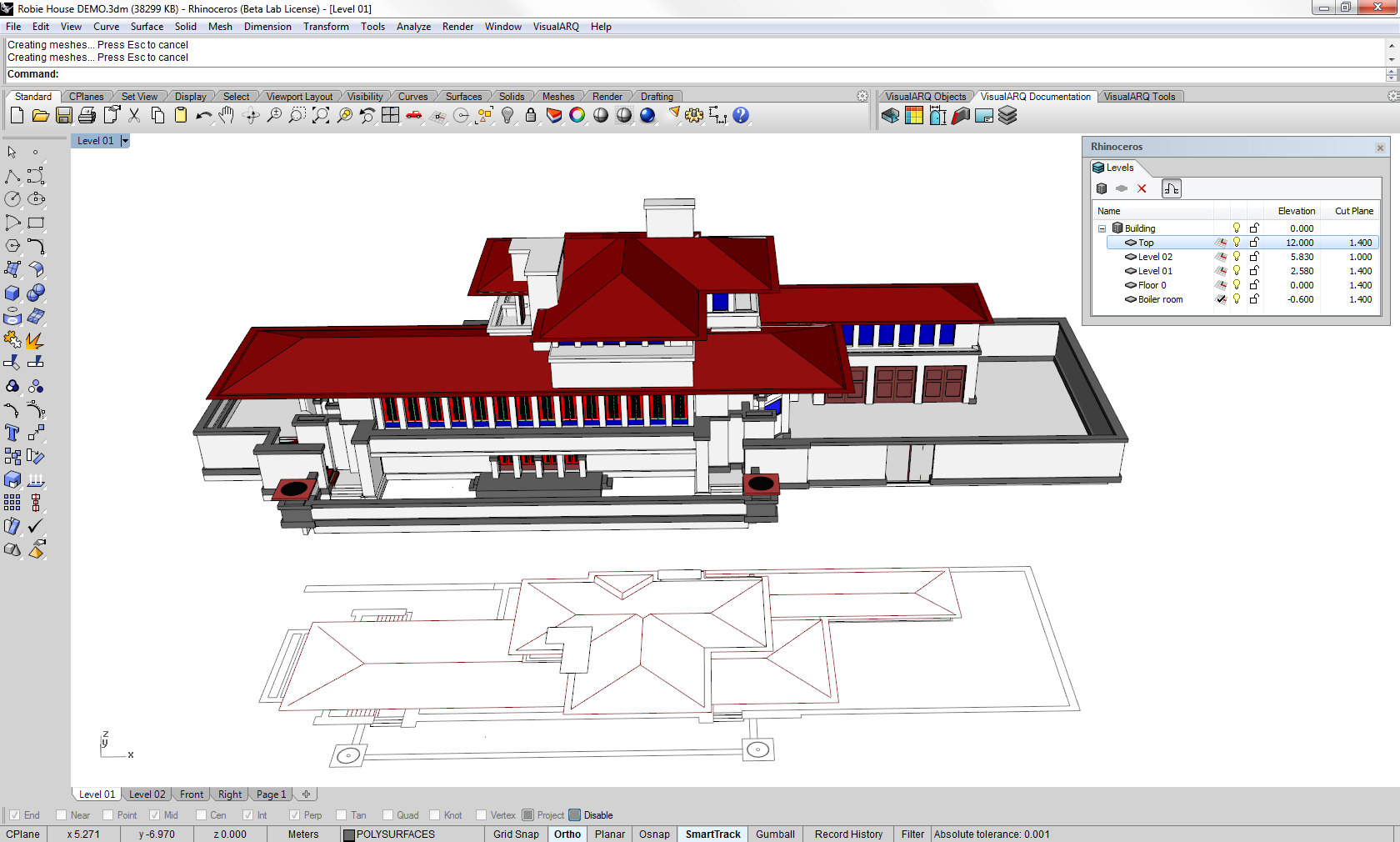1400x842 pixels.
Task: Open the File menu
Action: 13,27
